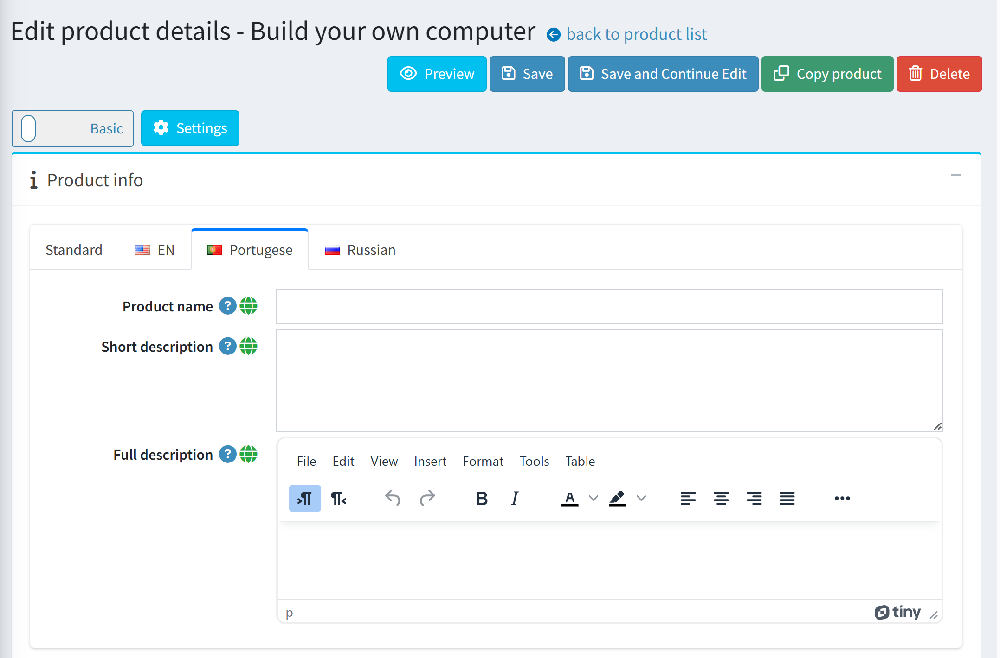The height and width of the screenshot is (658, 1000).
Task: Click the Copy product button
Action: pos(827,73)
